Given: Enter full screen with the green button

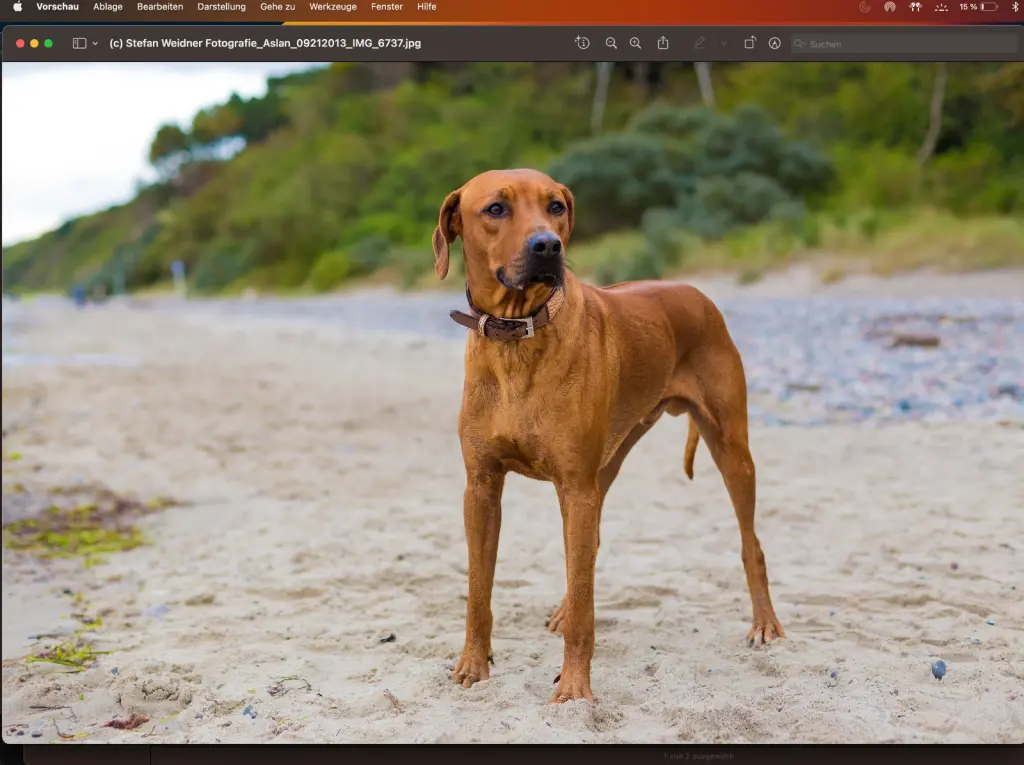Looking at the screenshot, I should 48,43.
